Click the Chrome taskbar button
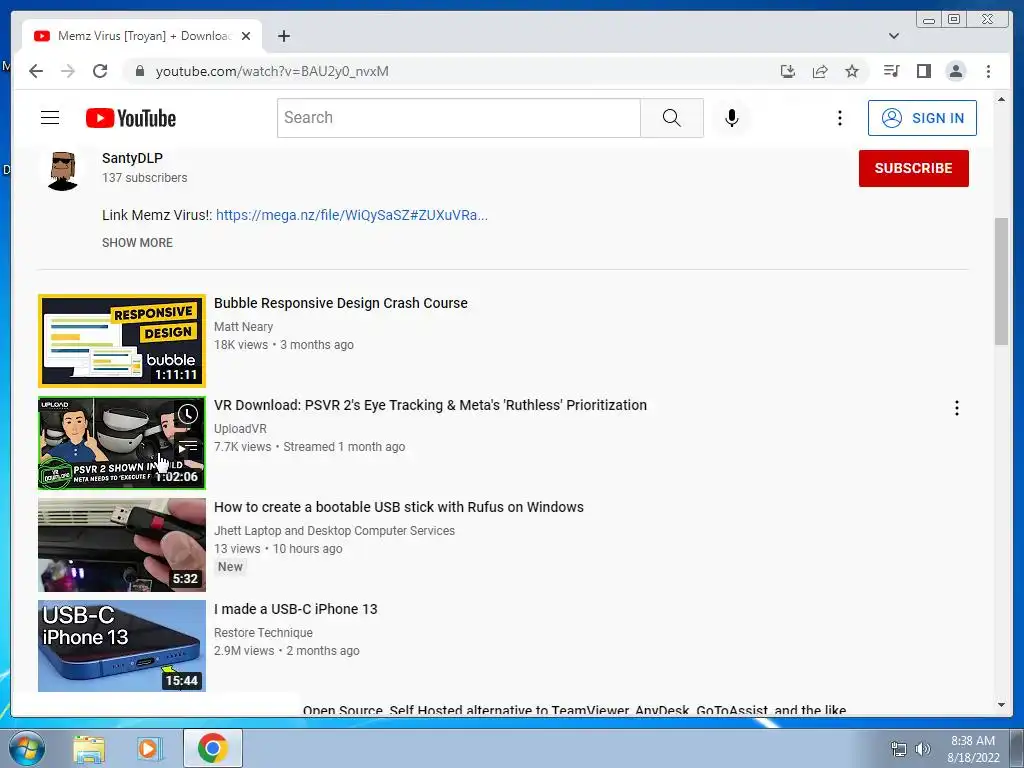The width and height of the screenshot is (1024, 768). pos(213,748)
